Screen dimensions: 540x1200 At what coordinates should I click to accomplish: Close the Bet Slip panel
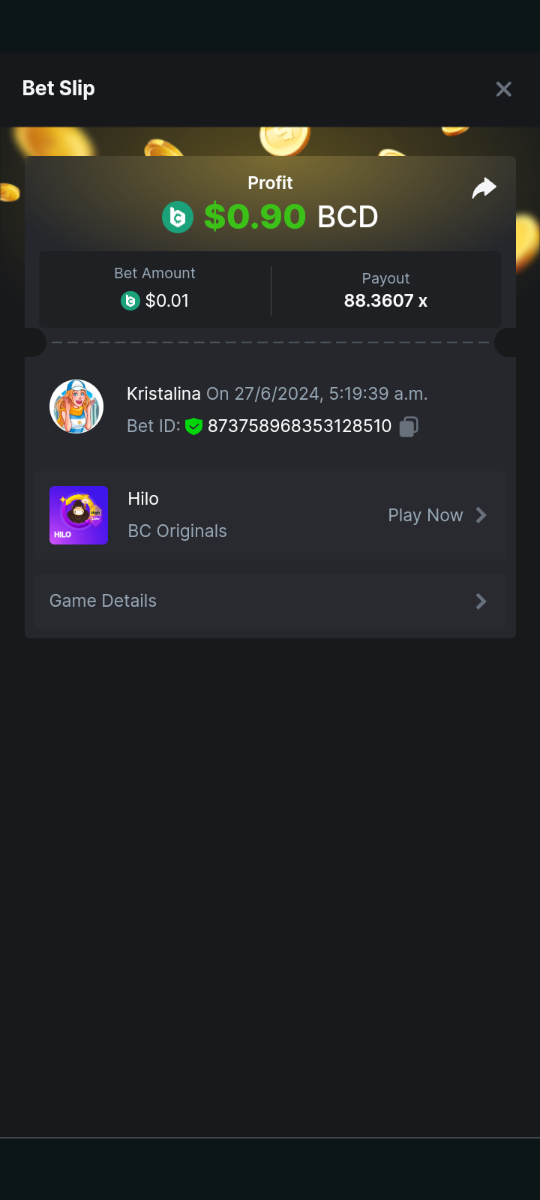(504, 89)
